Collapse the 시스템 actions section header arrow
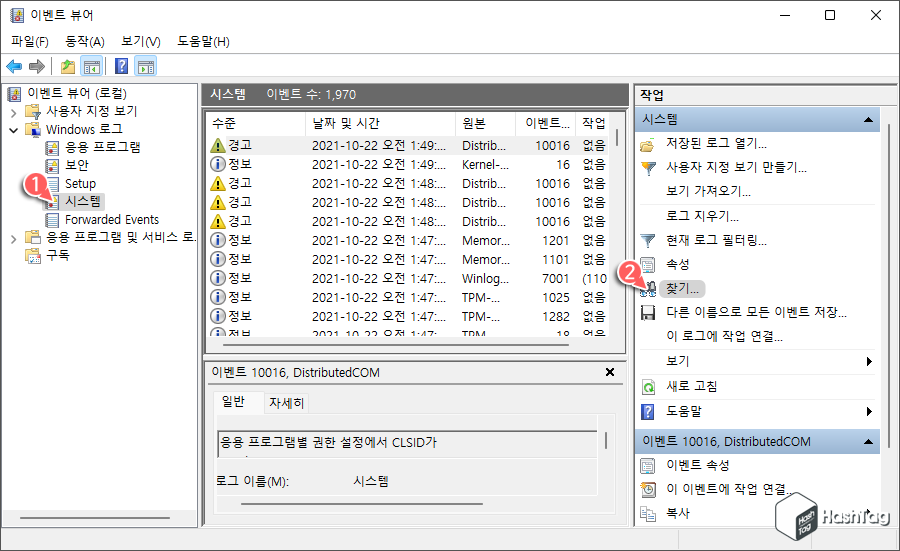This screenshot has height=551, width=900. [868, 120]
